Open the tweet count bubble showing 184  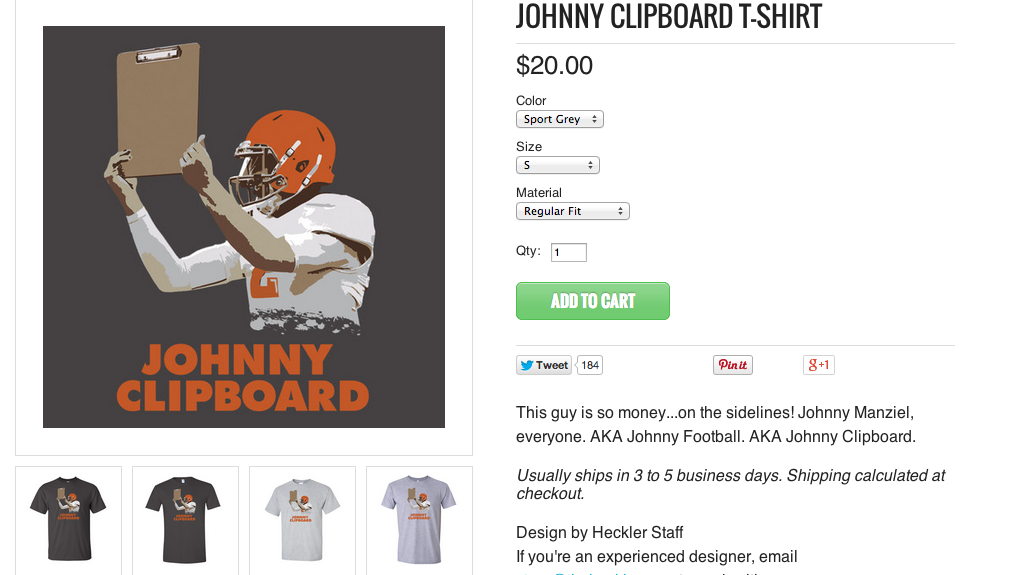point(590,365)
